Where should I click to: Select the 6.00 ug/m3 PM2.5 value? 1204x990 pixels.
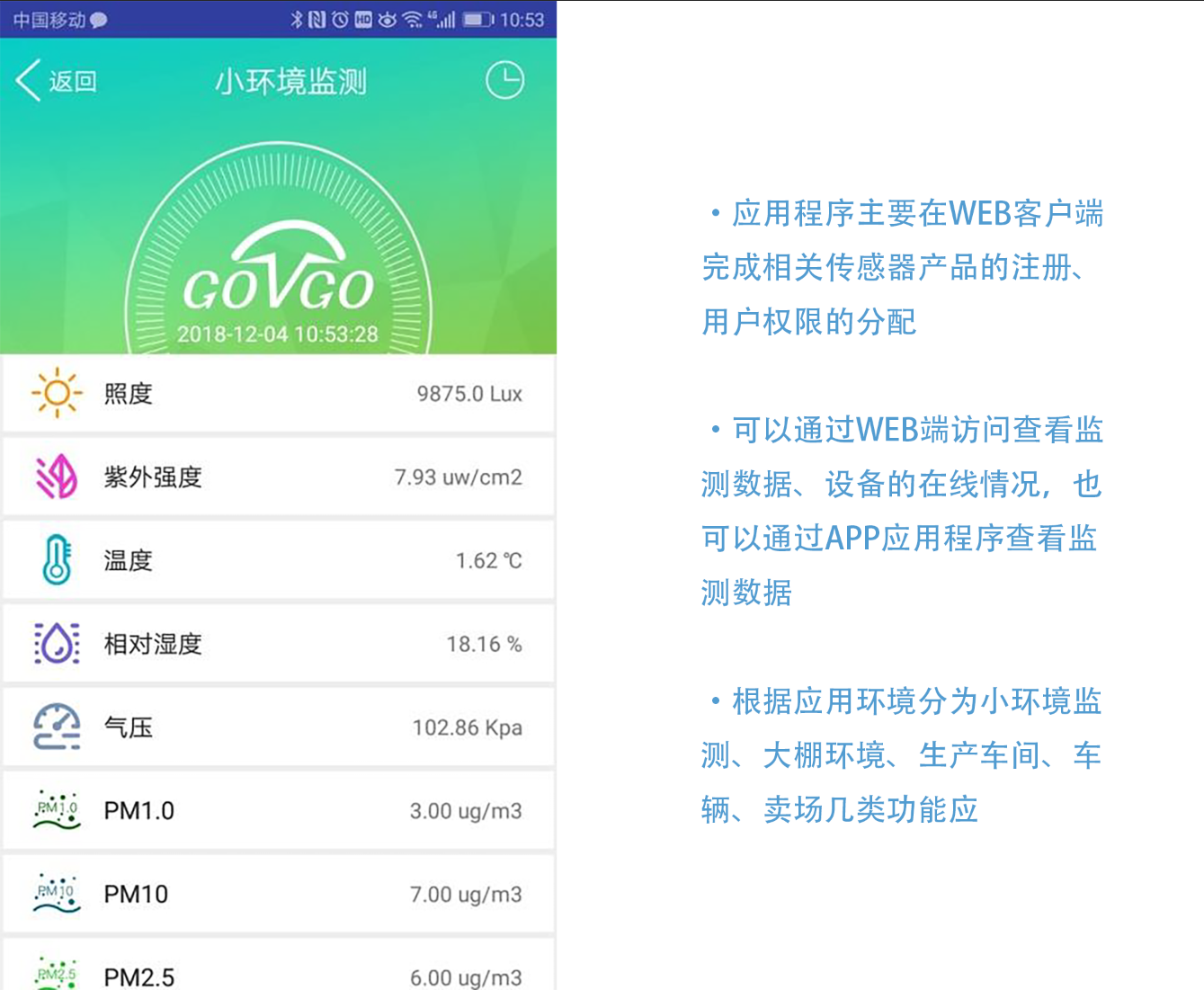[x=466, y=977]
